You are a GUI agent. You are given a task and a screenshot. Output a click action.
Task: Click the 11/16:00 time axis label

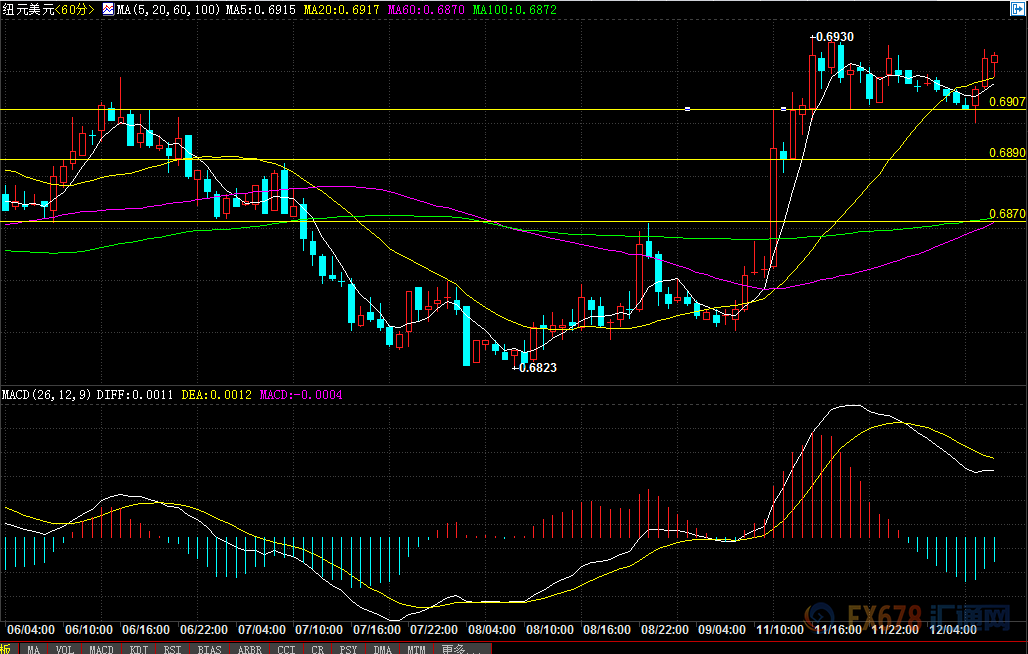tap(838, 630)
